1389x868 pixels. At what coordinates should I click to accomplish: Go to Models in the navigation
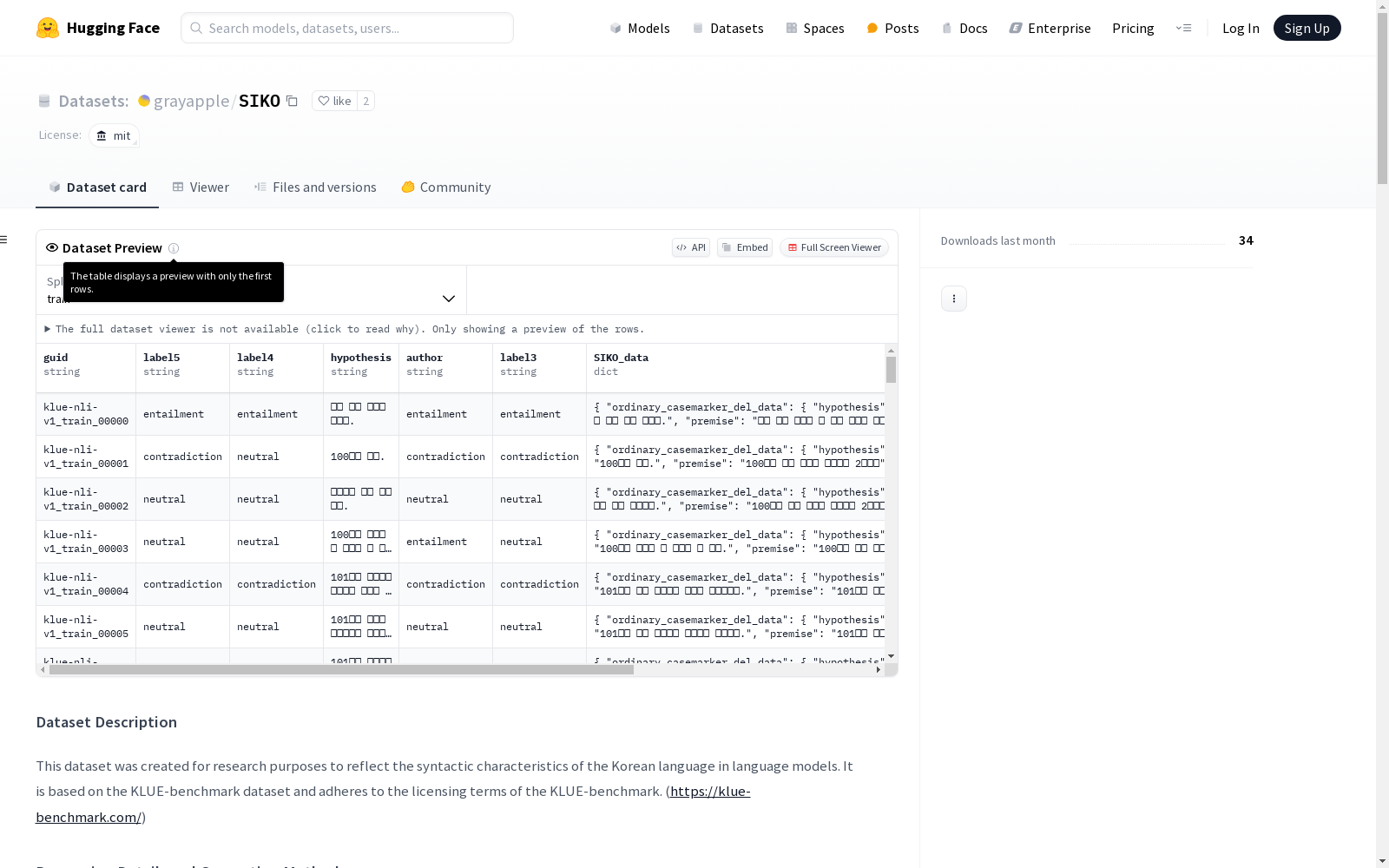click(x=640, y=28)
